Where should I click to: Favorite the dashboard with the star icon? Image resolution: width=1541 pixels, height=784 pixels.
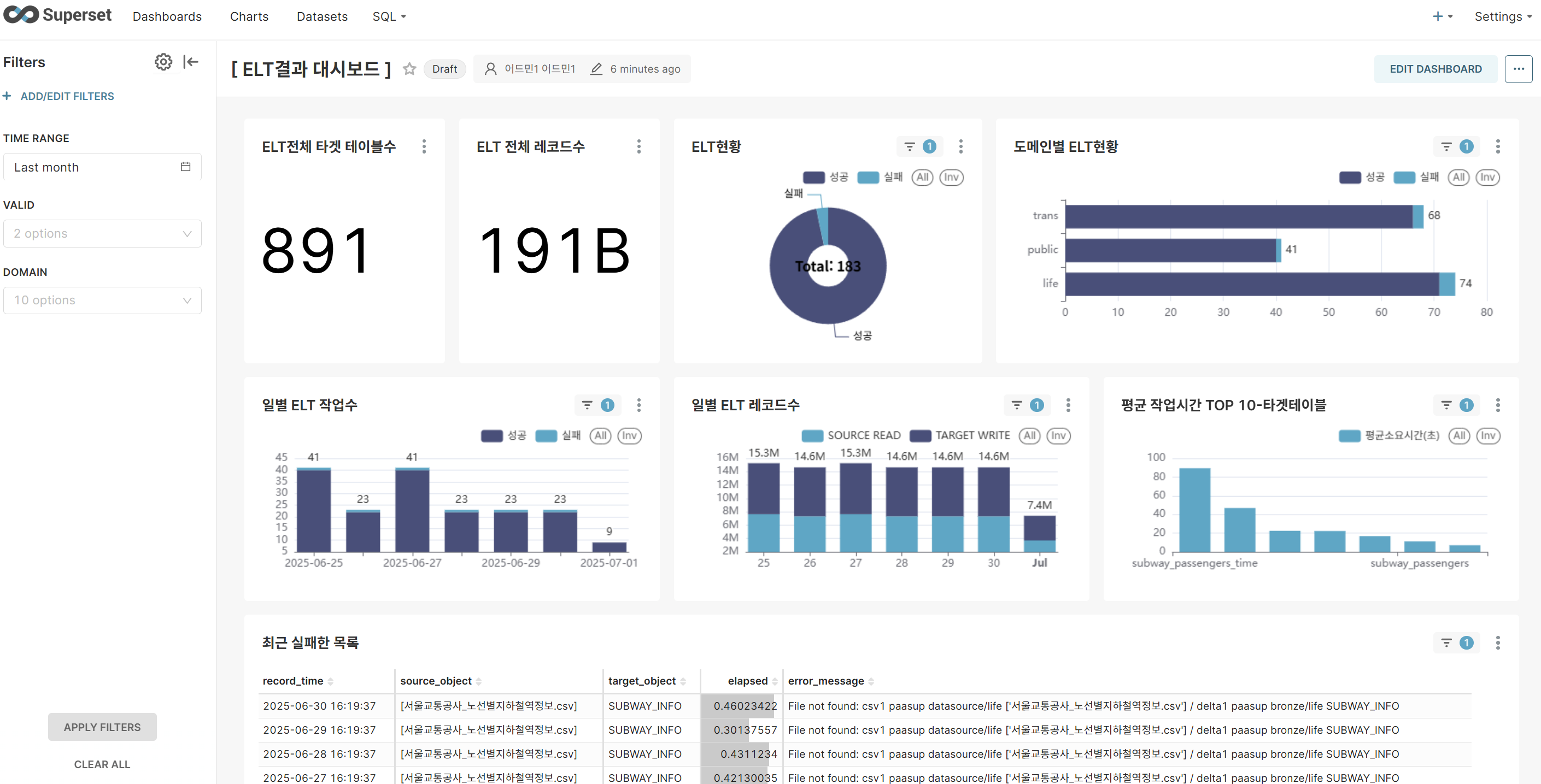pyautogui.click(x=409, y=69)
